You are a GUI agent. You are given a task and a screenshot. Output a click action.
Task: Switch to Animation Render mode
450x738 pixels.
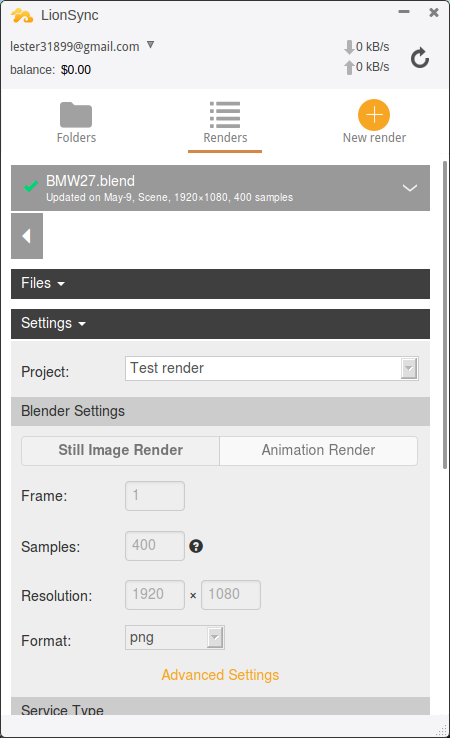click(x=318, y=450)
